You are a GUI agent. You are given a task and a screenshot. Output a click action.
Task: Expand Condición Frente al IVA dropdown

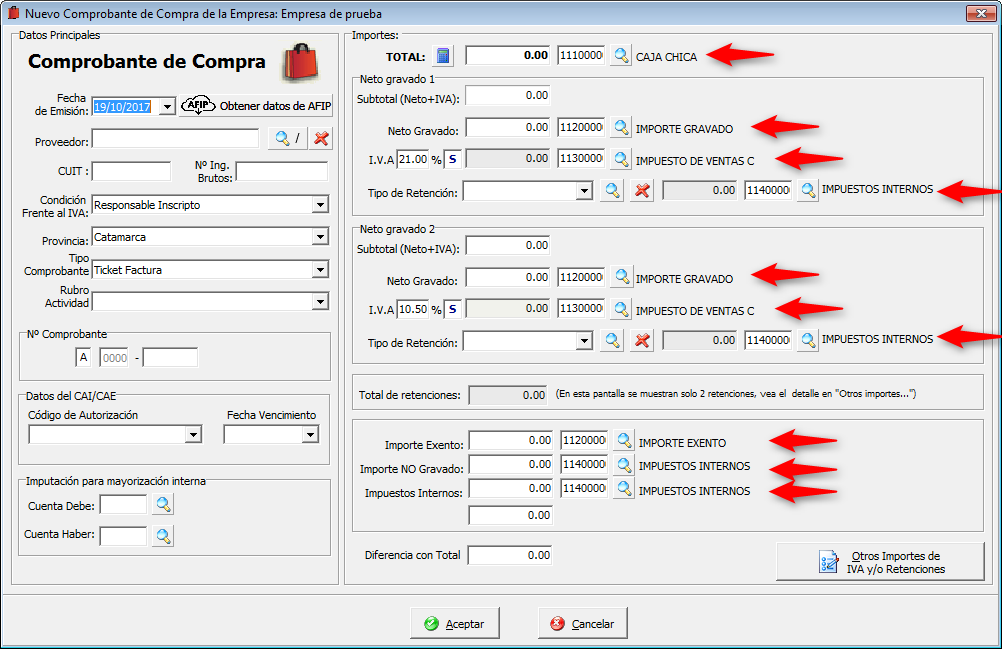click(319, 205)
